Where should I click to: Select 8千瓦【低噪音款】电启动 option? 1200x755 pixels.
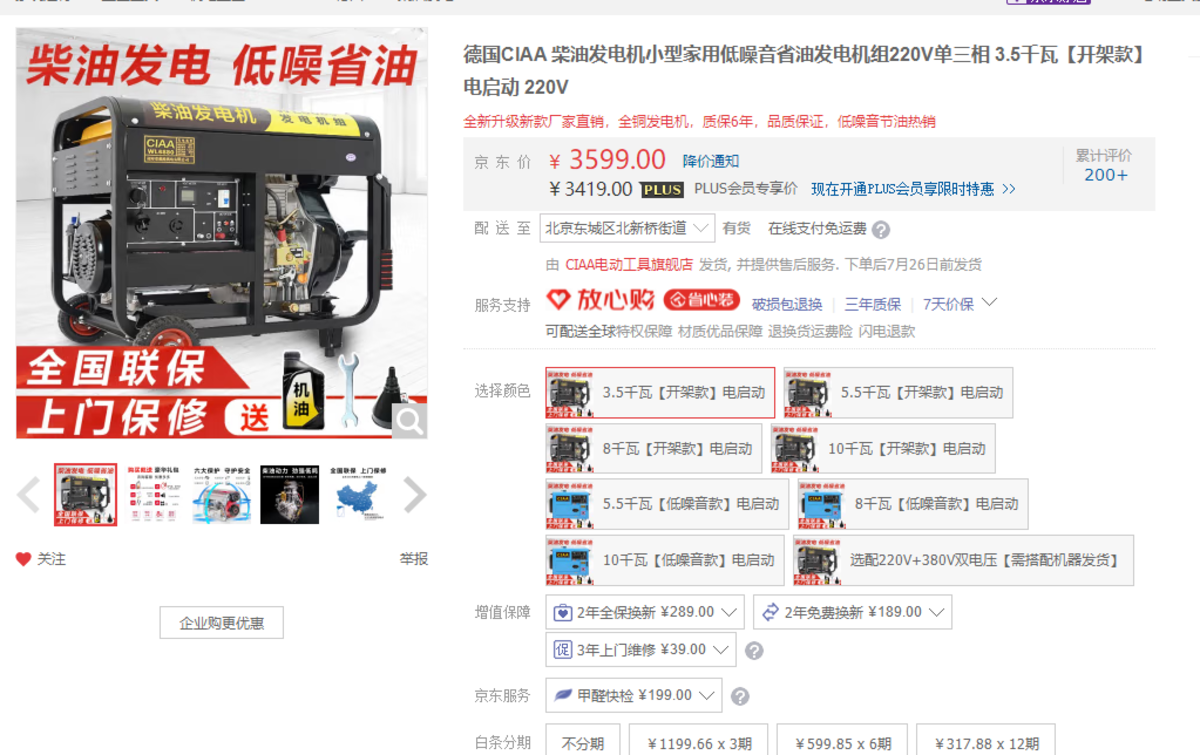(912, 504)
